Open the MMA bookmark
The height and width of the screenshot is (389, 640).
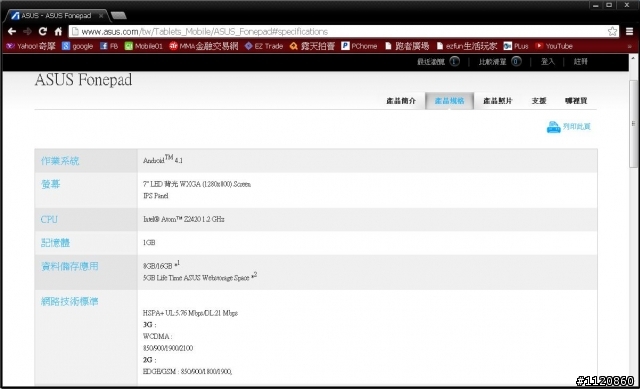pos(204,46)
